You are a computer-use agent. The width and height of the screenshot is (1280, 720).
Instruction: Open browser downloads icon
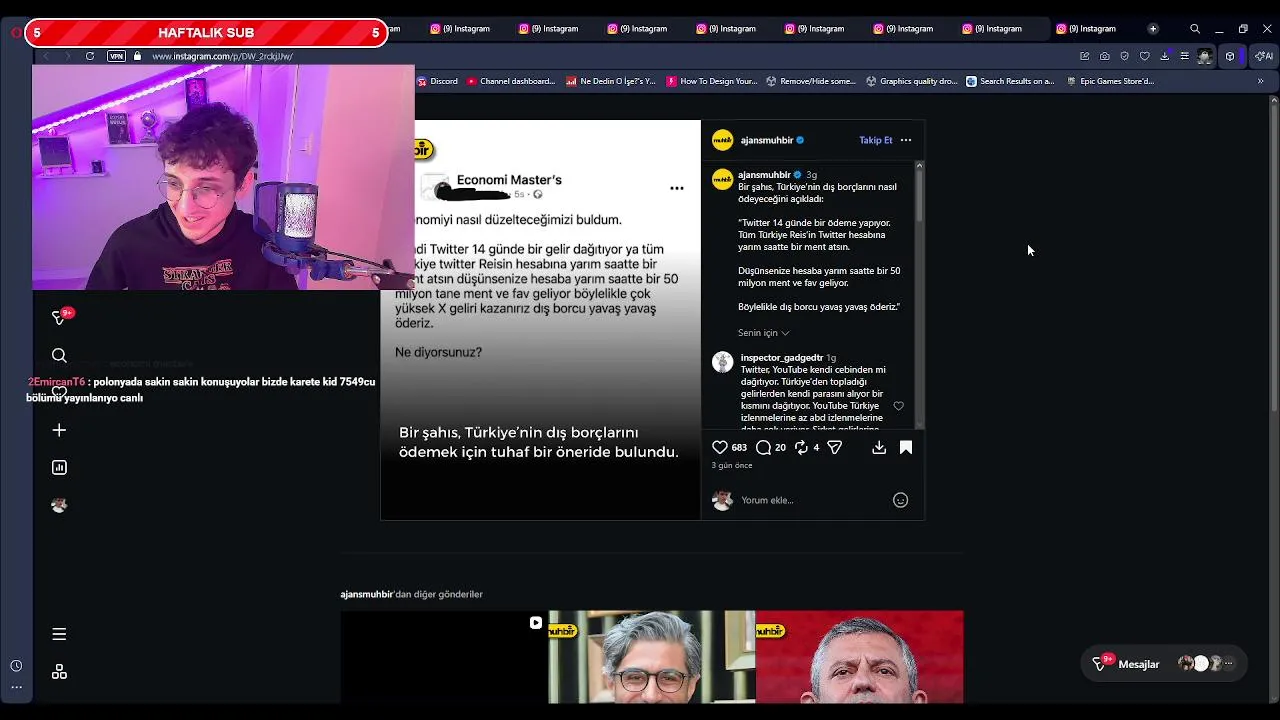(x=1164, y=56)
